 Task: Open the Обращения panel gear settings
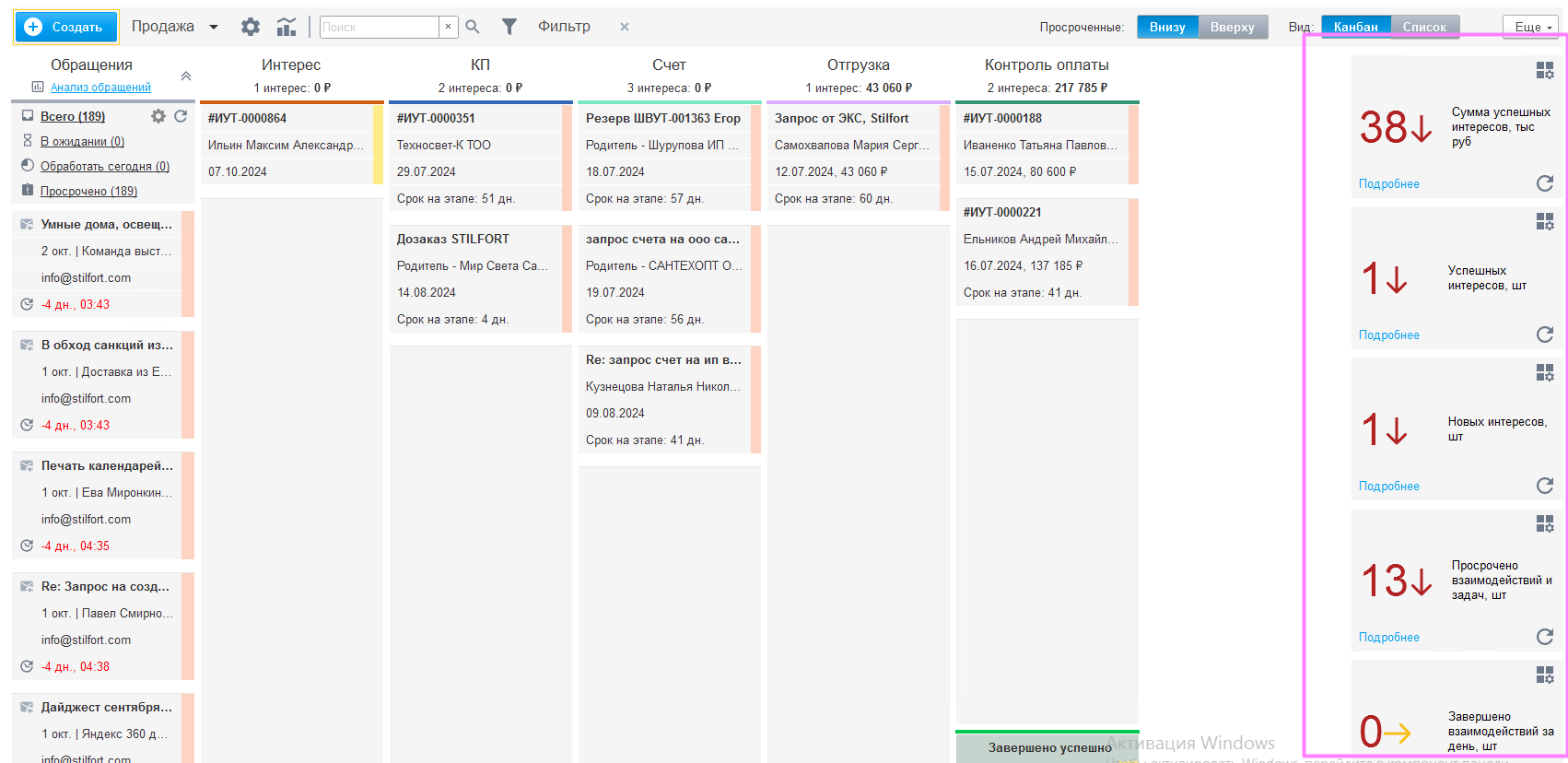[158, 116]
